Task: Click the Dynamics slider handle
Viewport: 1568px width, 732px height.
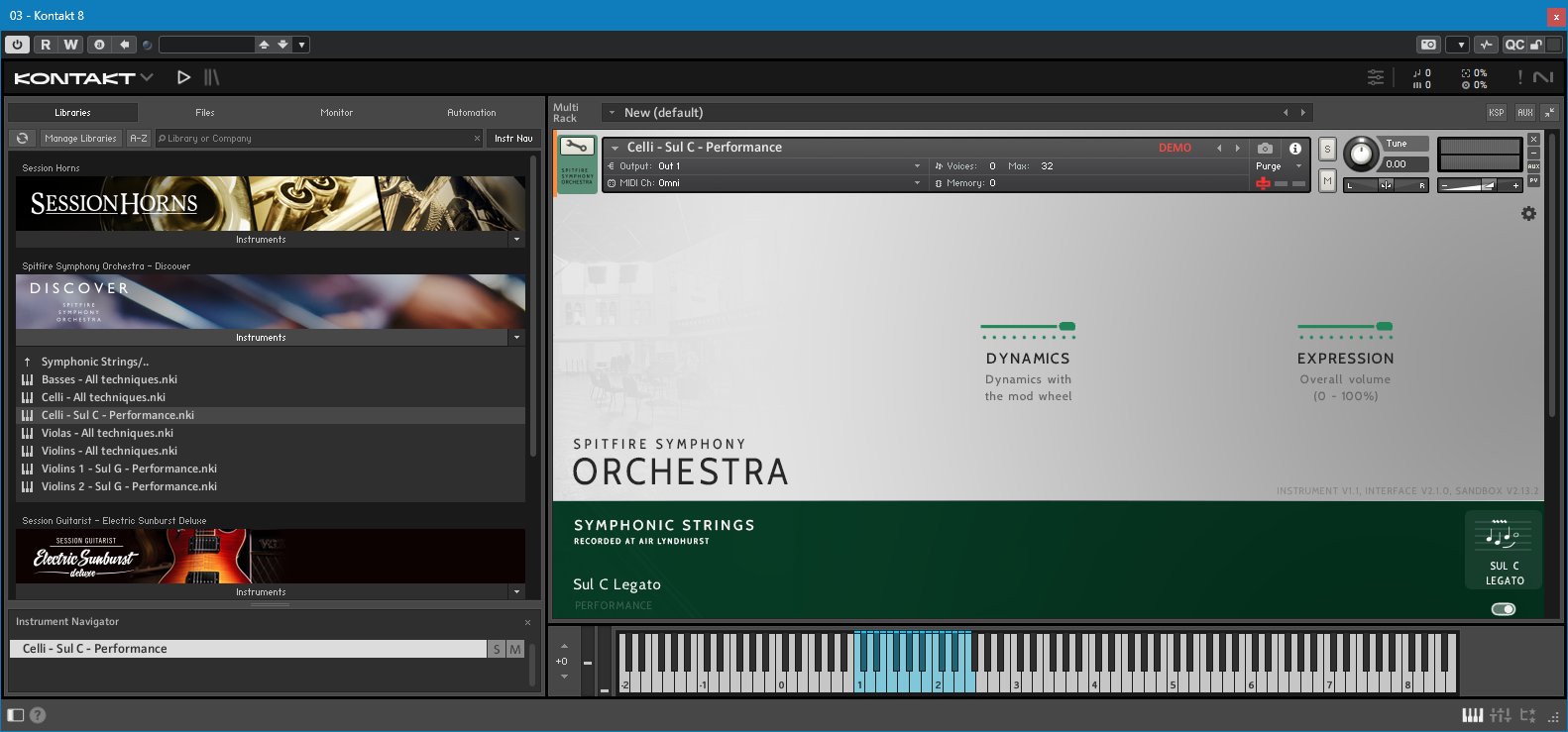Action: click(1066, 326)
